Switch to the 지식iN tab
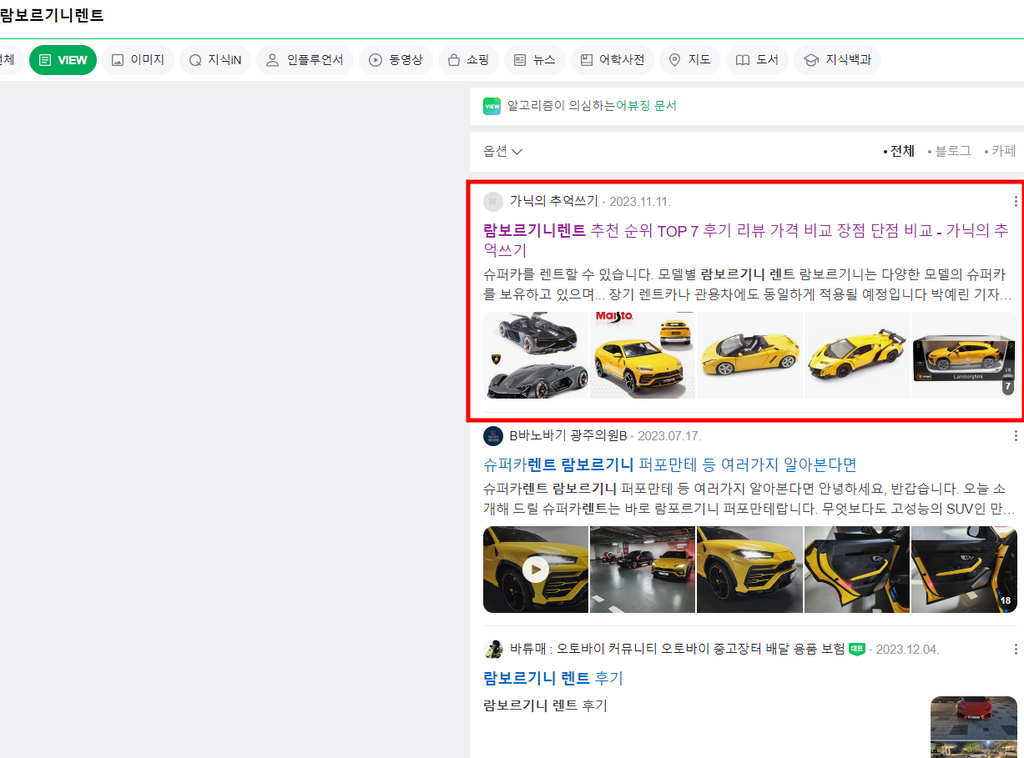The width and height of the screenshot is (1024, 758). click(x=215, y=60)
